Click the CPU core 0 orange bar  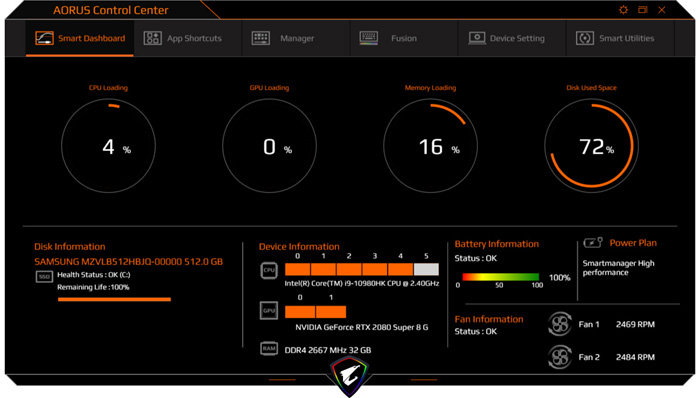(x=297, y=269)
